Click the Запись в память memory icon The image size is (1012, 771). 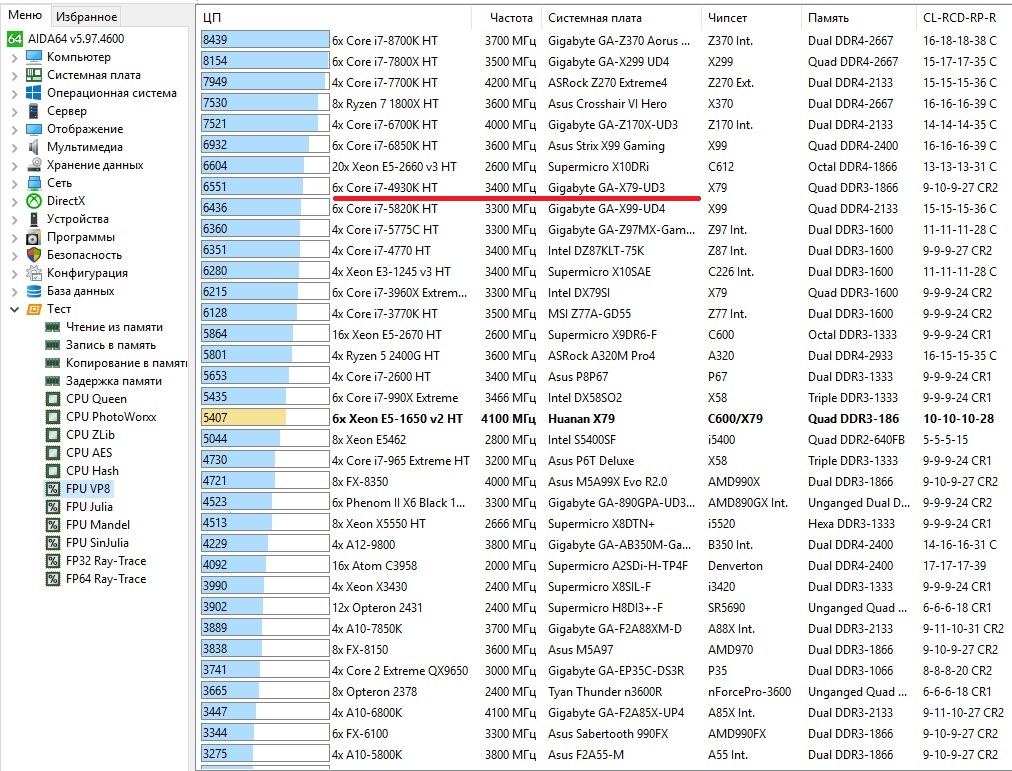[x=53, y=345]
